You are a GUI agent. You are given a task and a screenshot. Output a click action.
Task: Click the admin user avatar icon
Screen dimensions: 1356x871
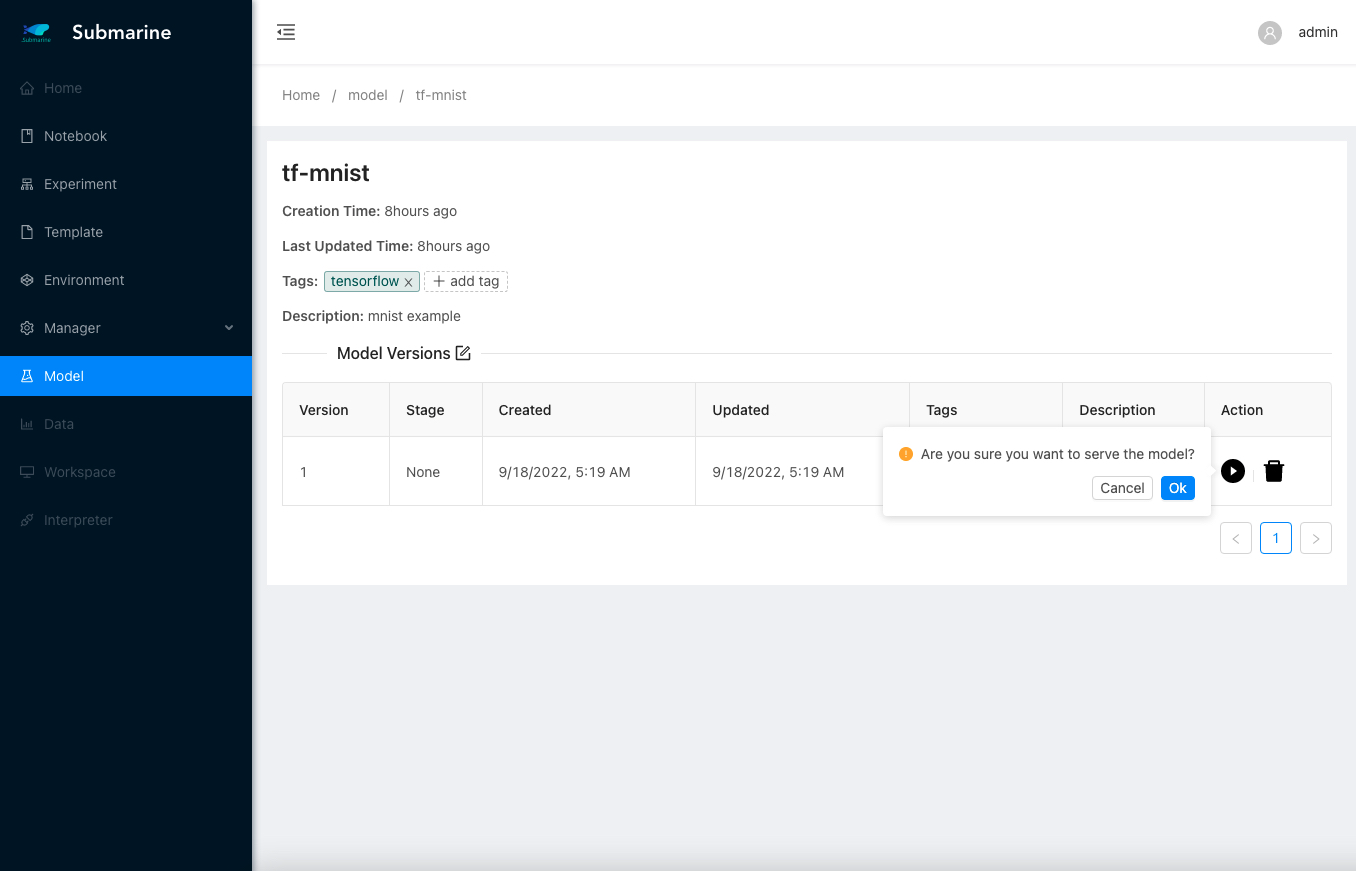[x=1270, y=32]
